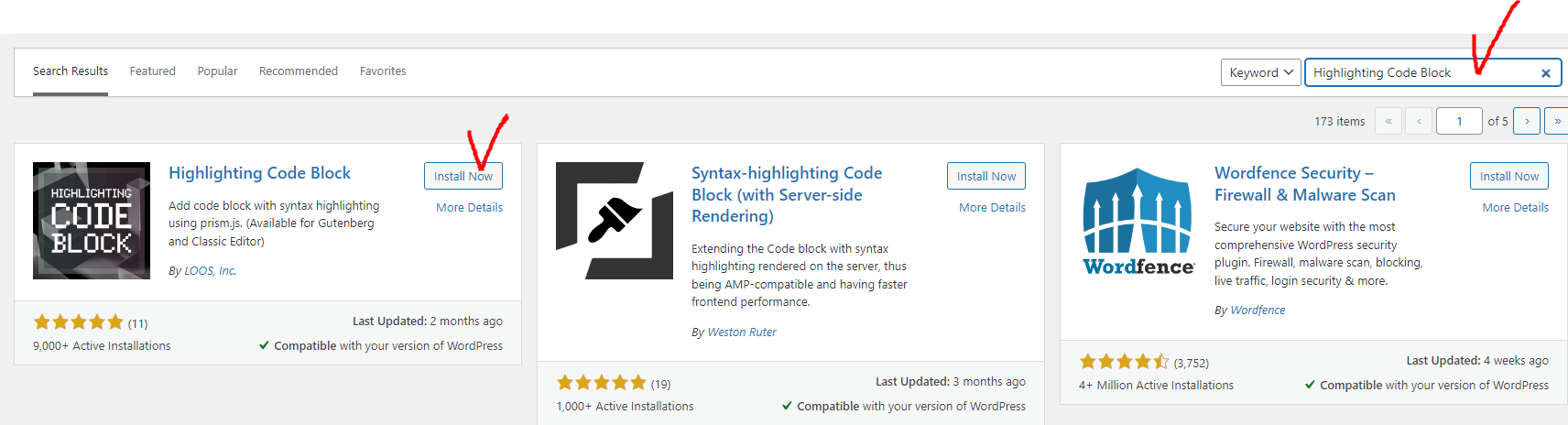Click Highlighting Code Block compatibility checkmark
The height and width of the screenshot is (425, 1568).
pyautogui.click(x=264, y=345)
